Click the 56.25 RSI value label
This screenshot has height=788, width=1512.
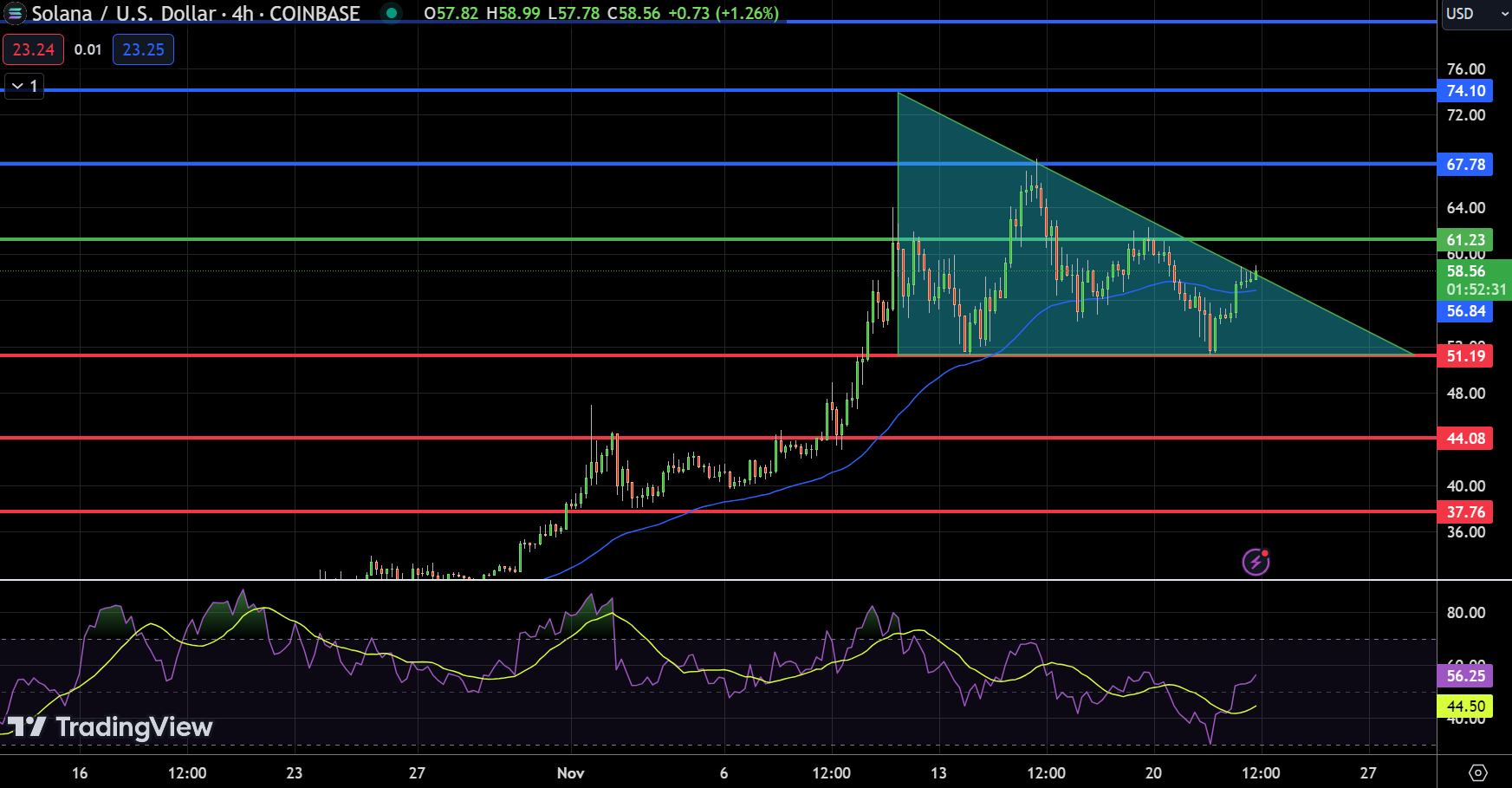pos(1465,675)
